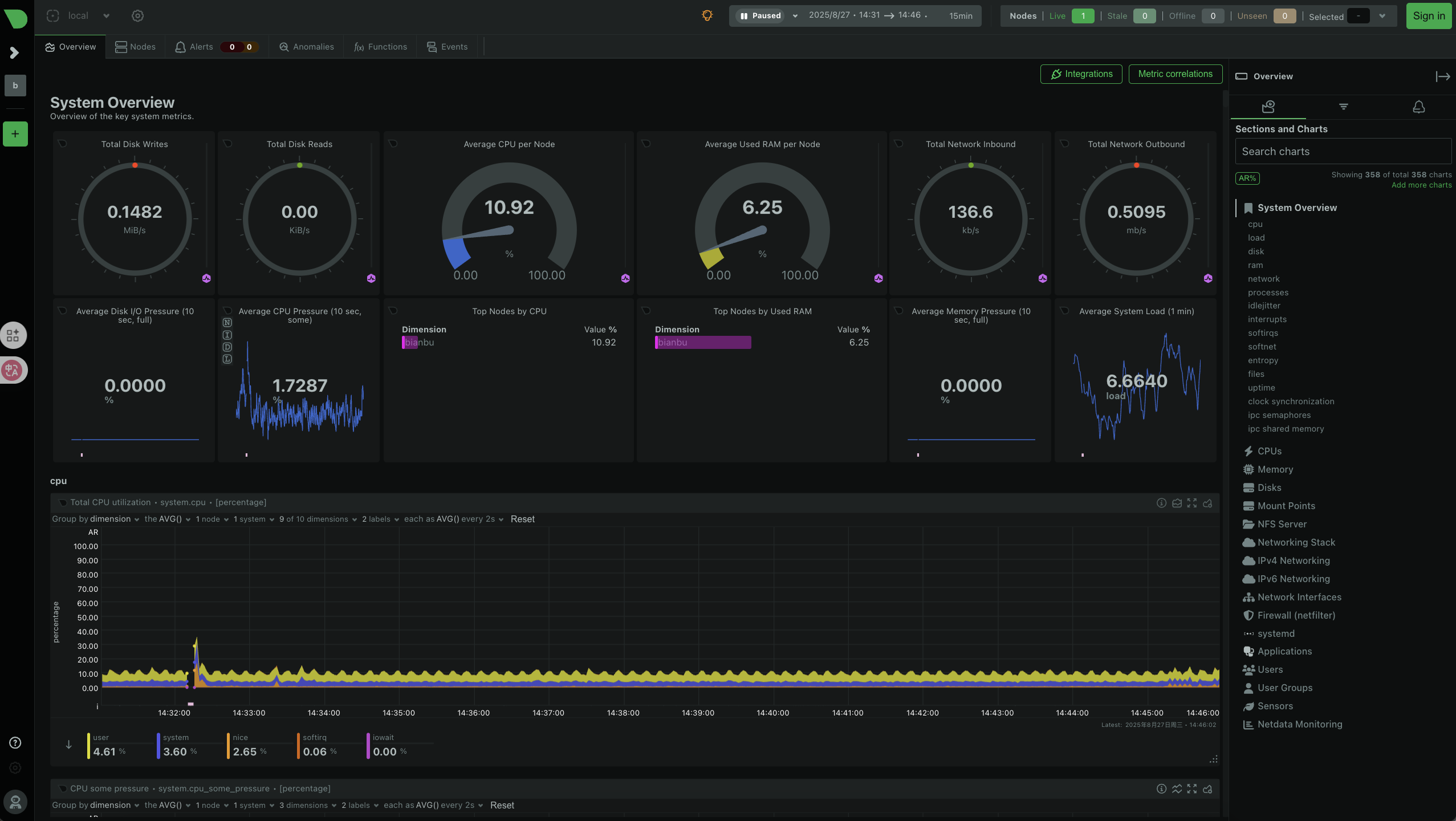Click the bell alerts icon in right sidebar
The image size is (1456, 821).
coord(1418,107)
